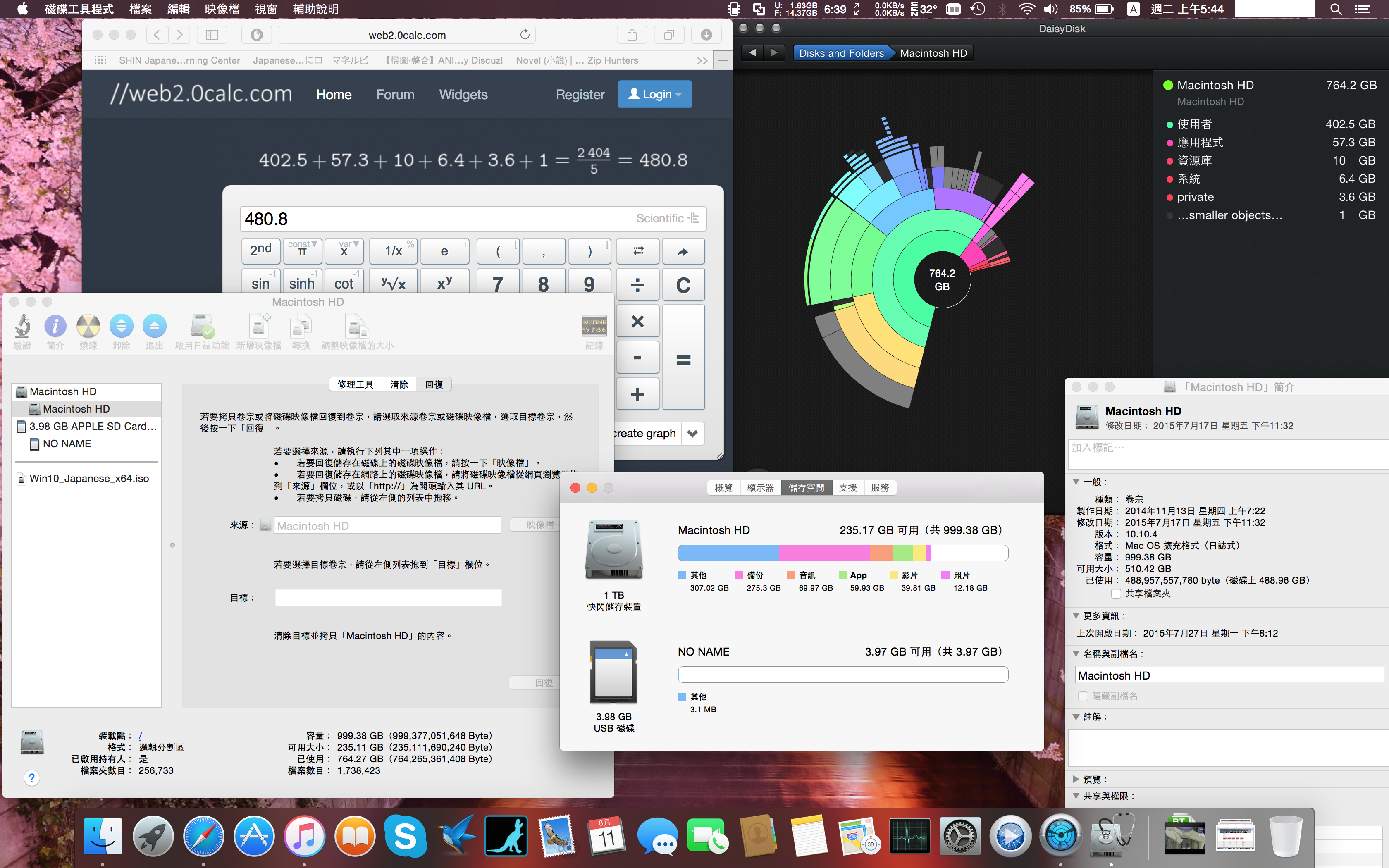Open Safari's downloads button
1389x868 pixels.
click(706, 35)
